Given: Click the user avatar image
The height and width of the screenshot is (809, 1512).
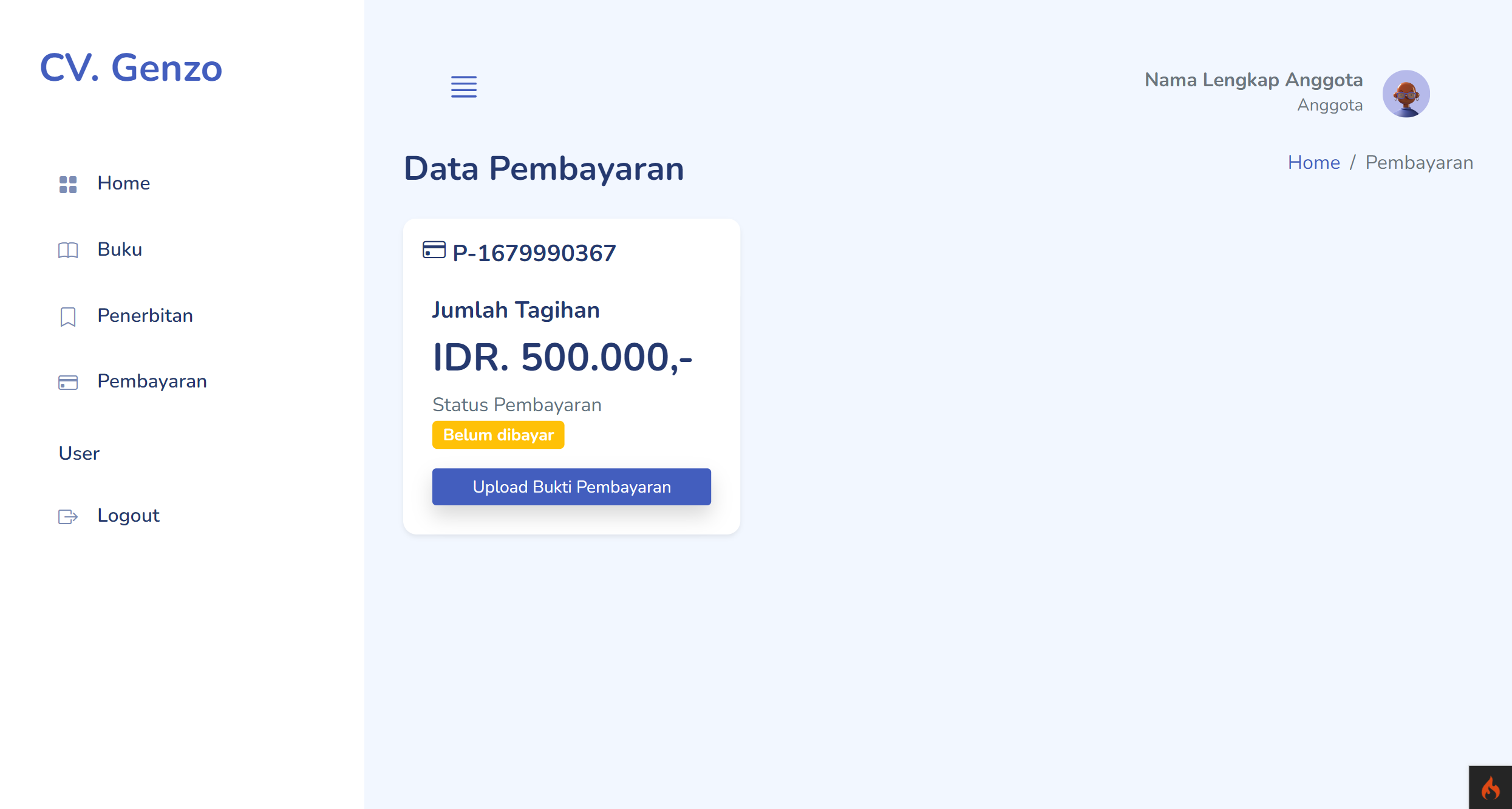Looking at the screenshot, I should (1406, 93).
